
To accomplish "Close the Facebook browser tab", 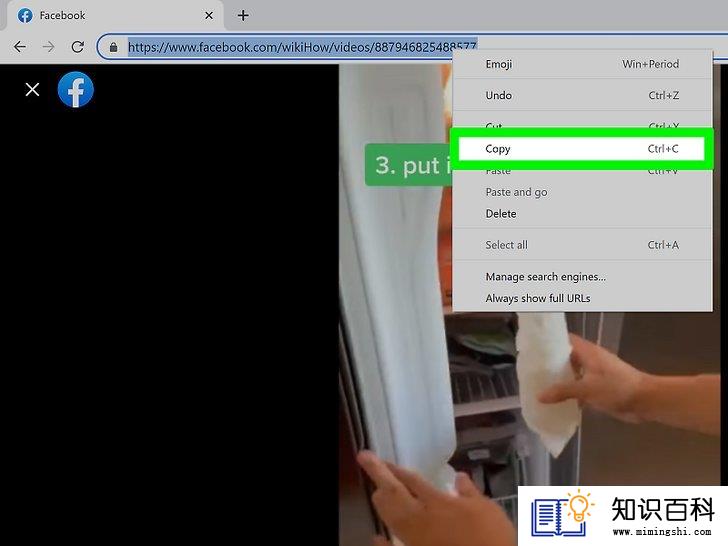I will (209, 16).
